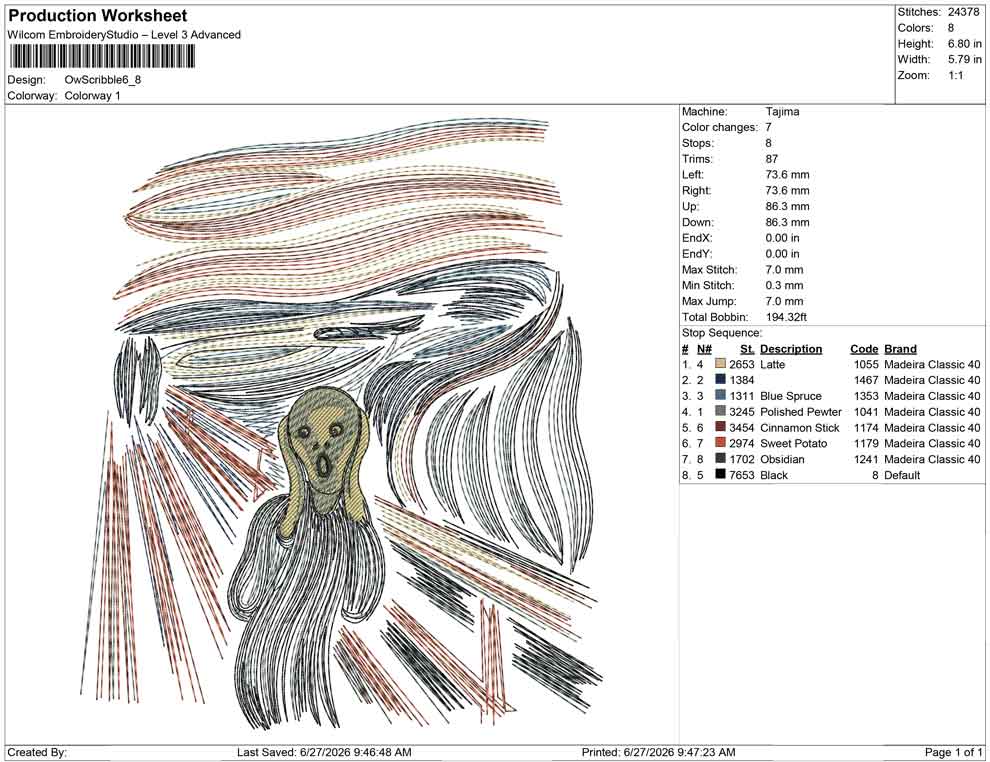The height and width of the screenshot is (762, 990).
Task: Click the Latte color swatch
Action: click(720, 364)
